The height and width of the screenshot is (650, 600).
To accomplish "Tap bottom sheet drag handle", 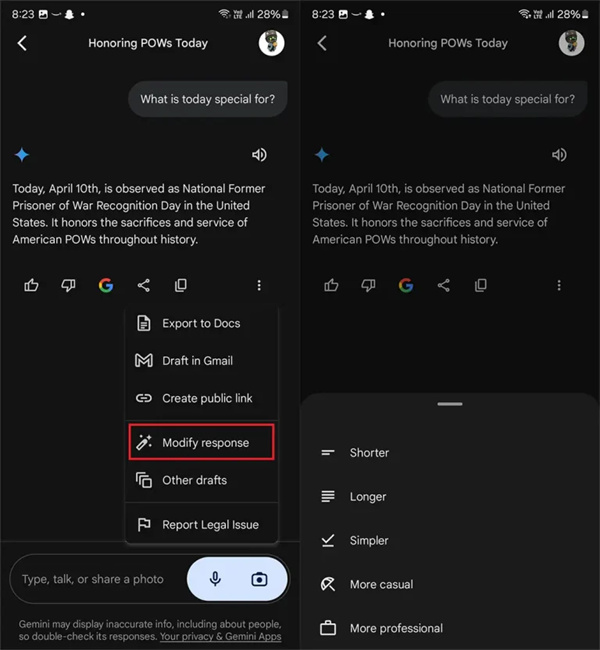I will [450, 404].
